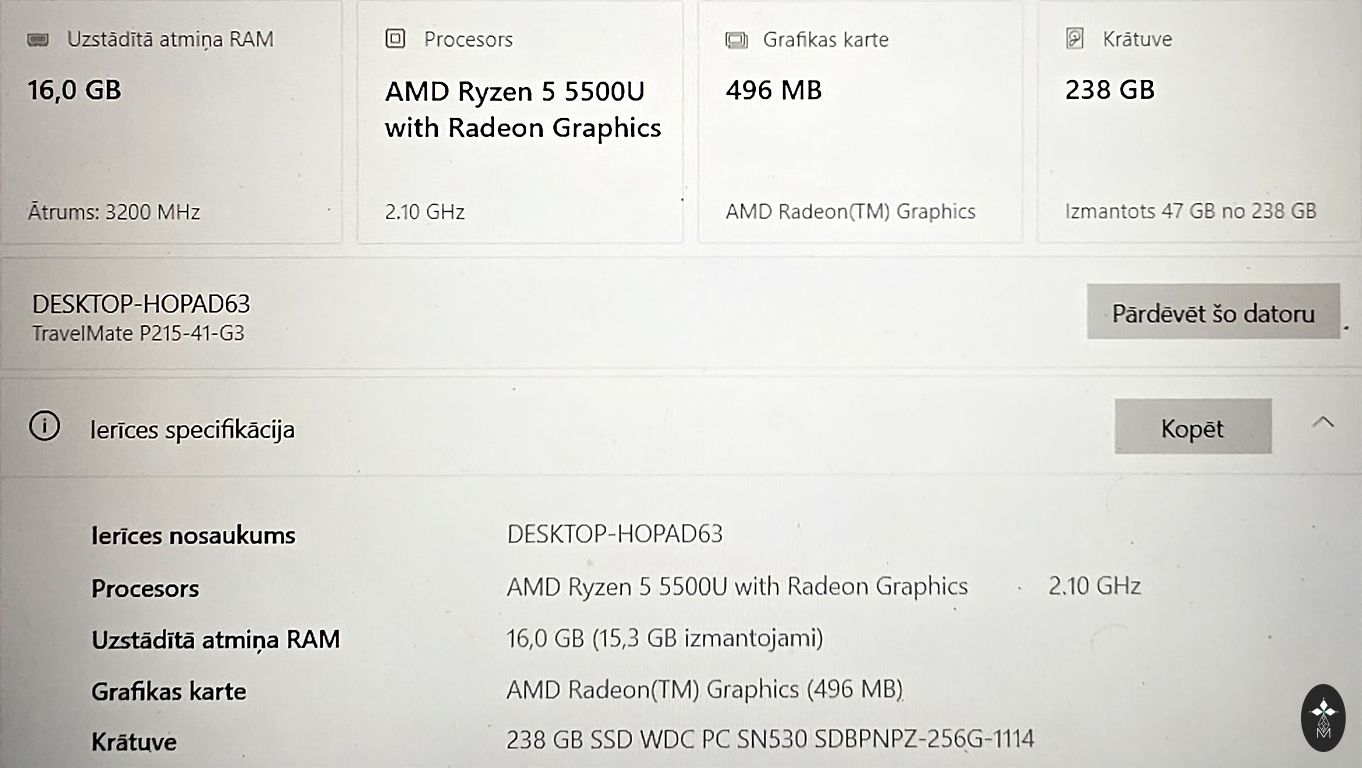Click the Procesors chip icon
The height and width of the screenshot is (768, 1362).
395,39
